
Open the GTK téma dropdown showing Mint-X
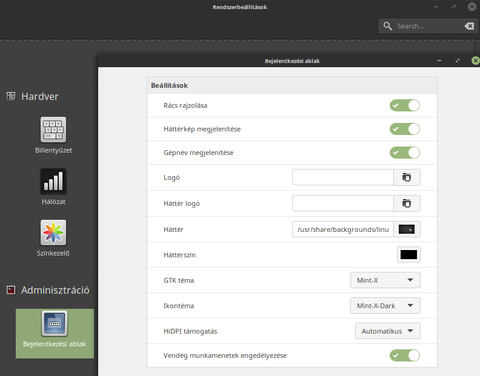pos(385,280)
